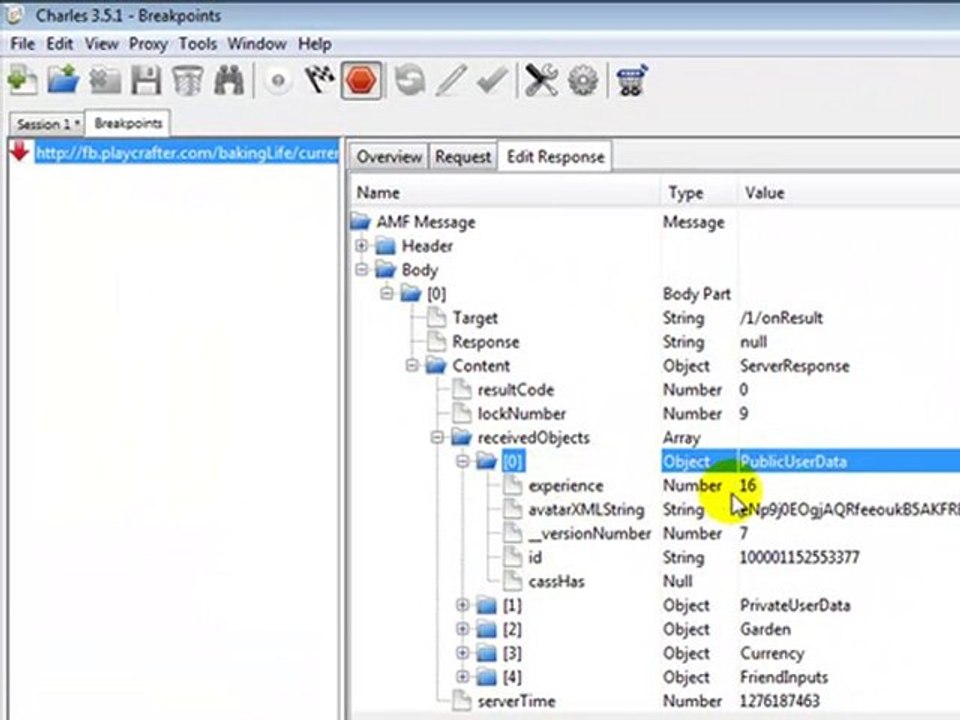Viewport: 960px width, 720px height.
Task: Expand the FriendInputs [4] node
Action: coord(463,677)
